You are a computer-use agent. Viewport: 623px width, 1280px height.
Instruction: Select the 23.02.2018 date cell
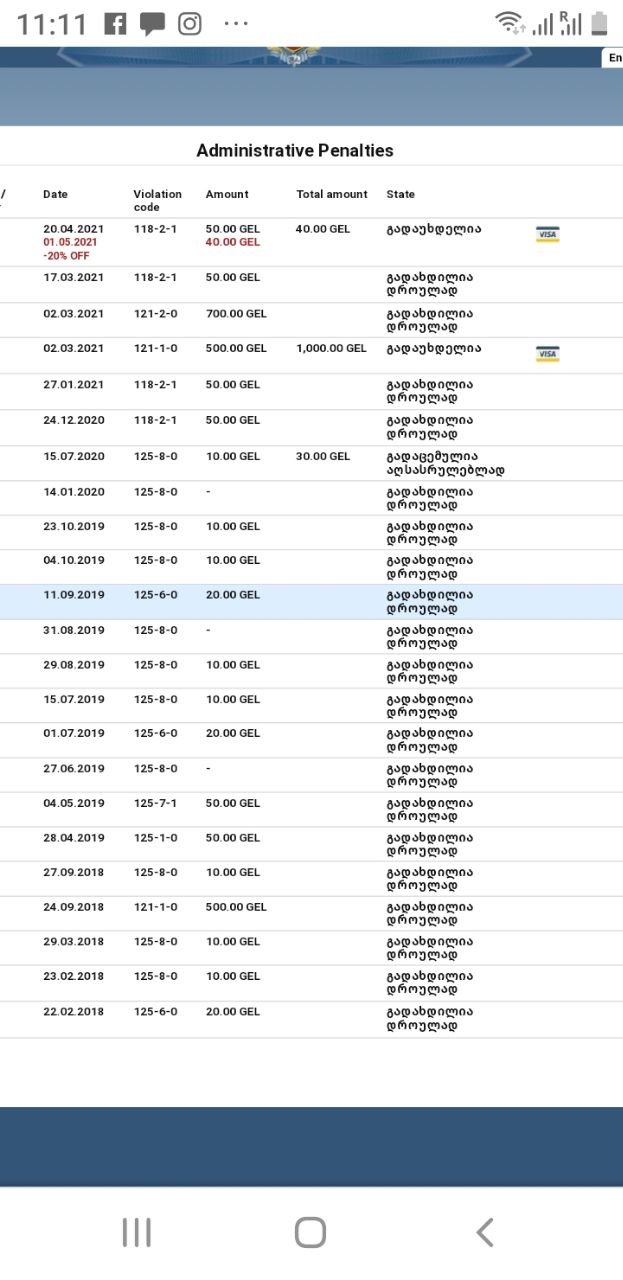73,976
